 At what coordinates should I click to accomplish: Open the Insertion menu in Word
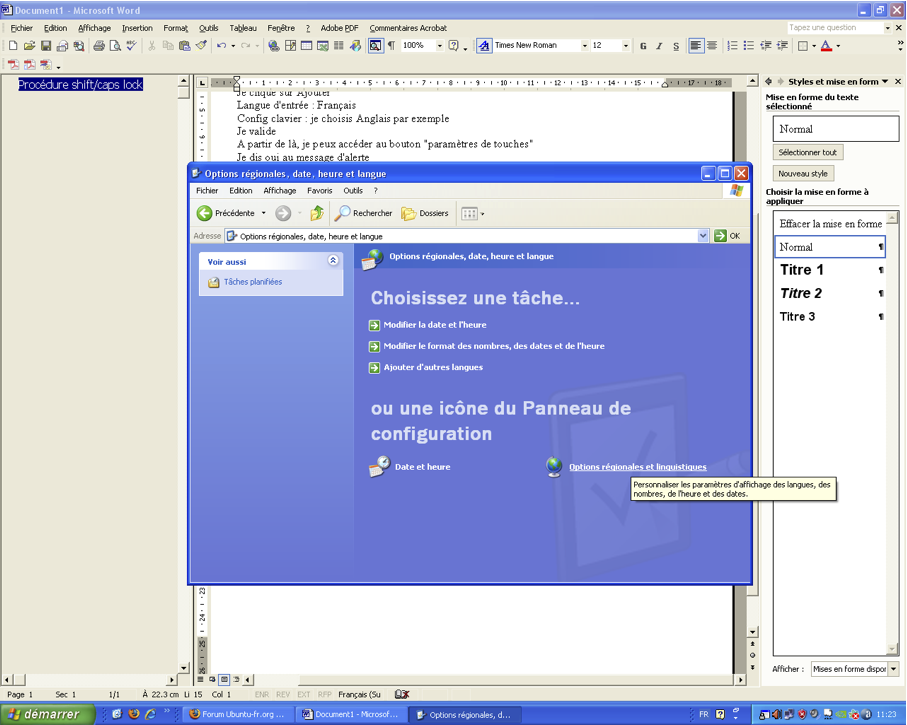pos(137,28)
